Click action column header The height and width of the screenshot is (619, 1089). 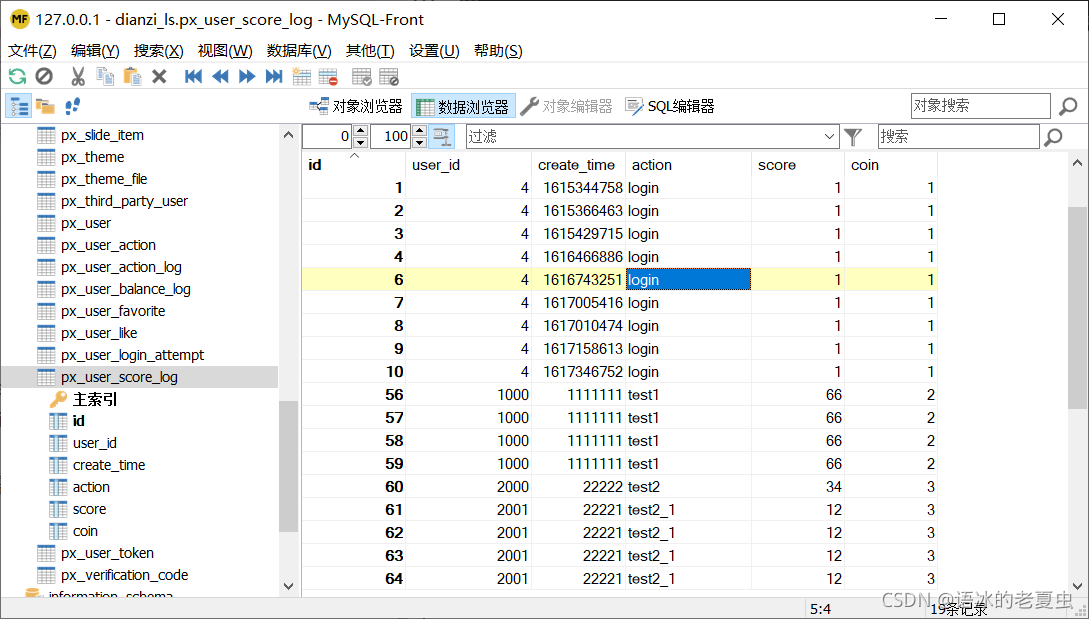click(x=688, y=165)
